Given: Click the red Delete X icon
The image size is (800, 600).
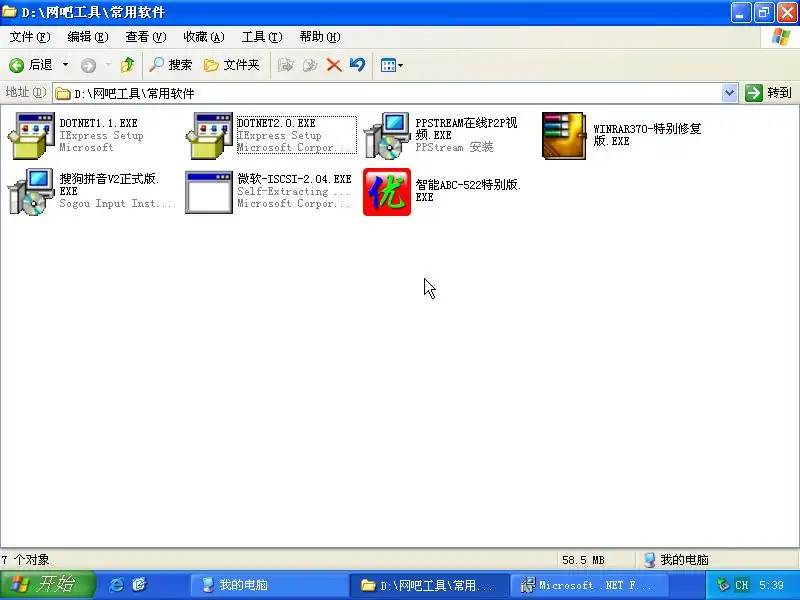Looking at the screenshot, I should [x=334, y=65].
